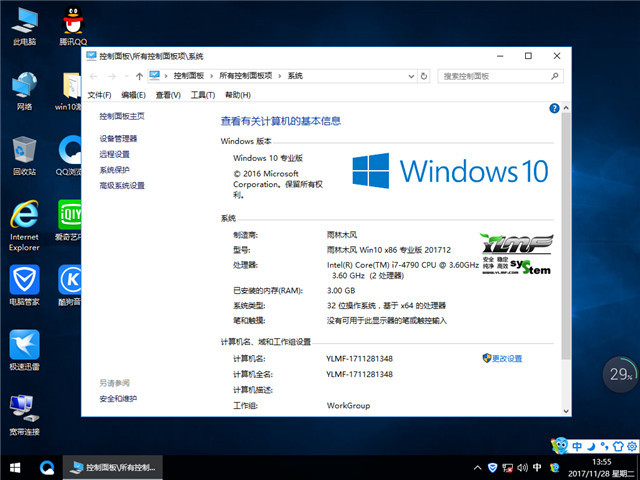Launch Internet Explorer from the desktop
This screenshot has height=480, width=640.
tap(24, 225)
